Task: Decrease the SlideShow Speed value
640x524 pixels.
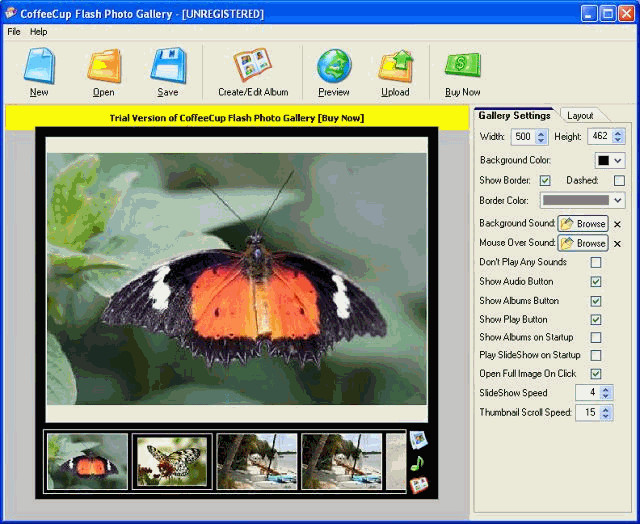Action: pyautogui.click(x=606, y=396)
